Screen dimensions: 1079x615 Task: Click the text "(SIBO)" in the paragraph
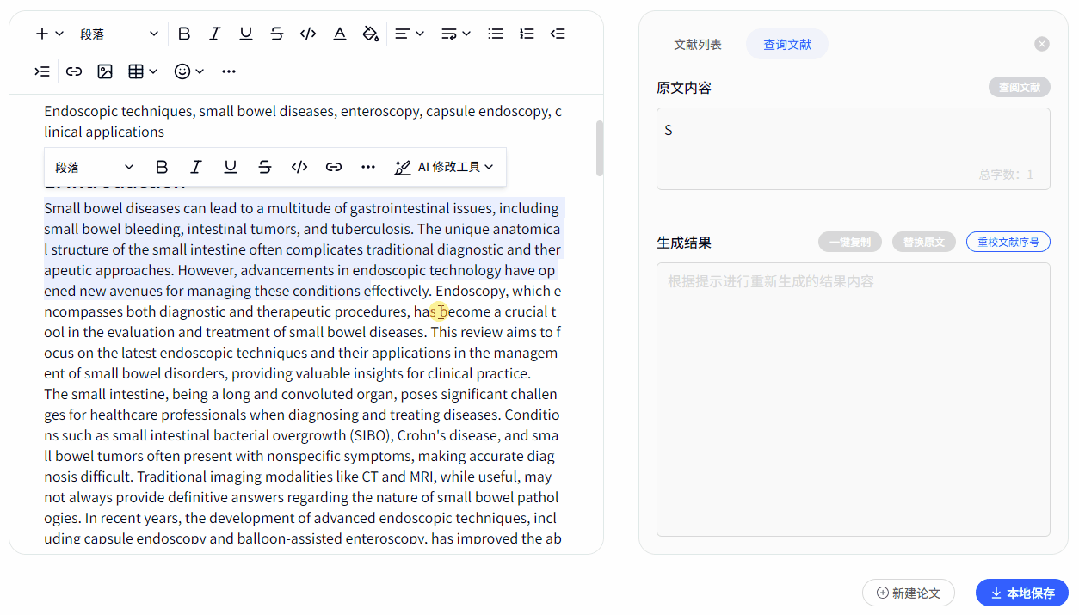pos(370,435)
